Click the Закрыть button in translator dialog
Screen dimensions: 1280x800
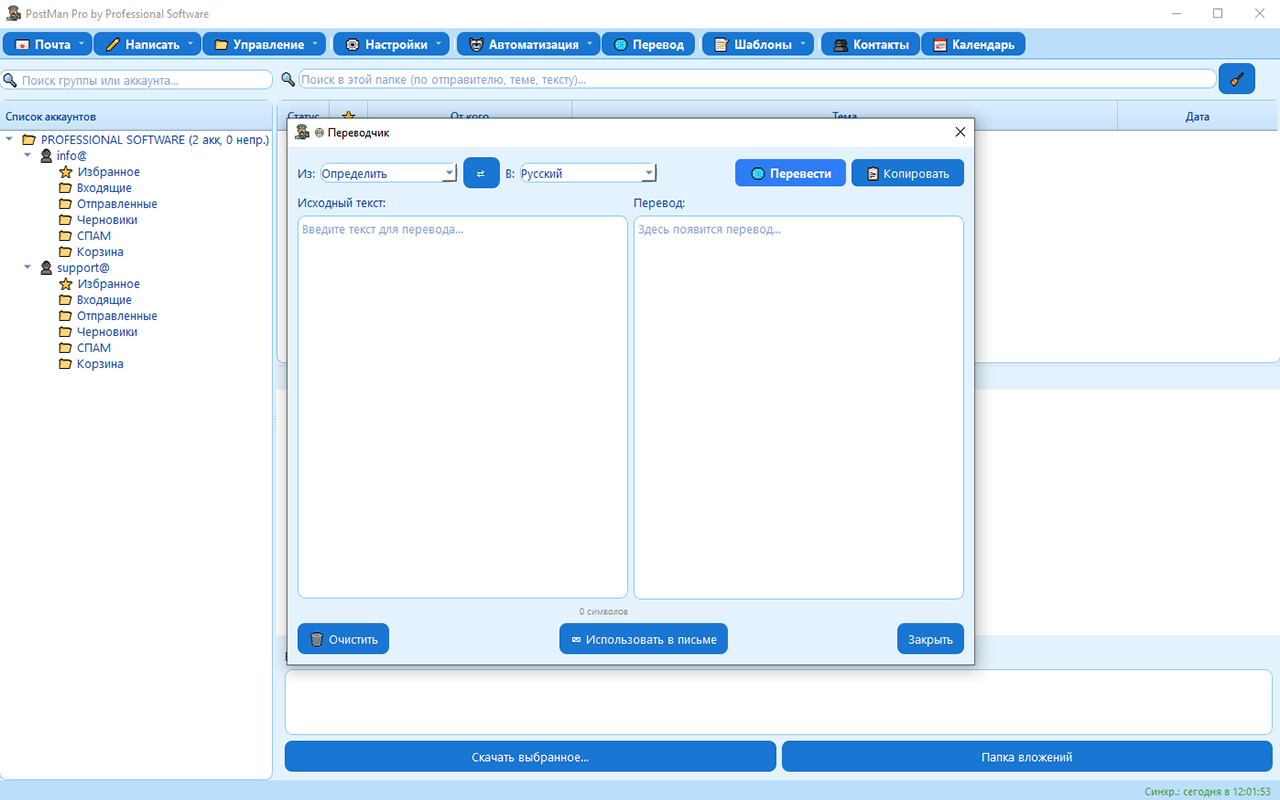tap(930, 639)
